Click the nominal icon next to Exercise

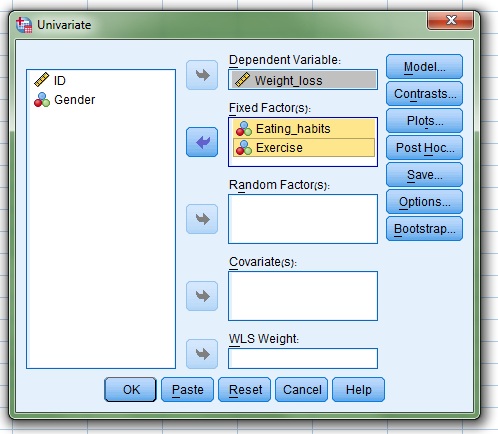click(244, 148)
